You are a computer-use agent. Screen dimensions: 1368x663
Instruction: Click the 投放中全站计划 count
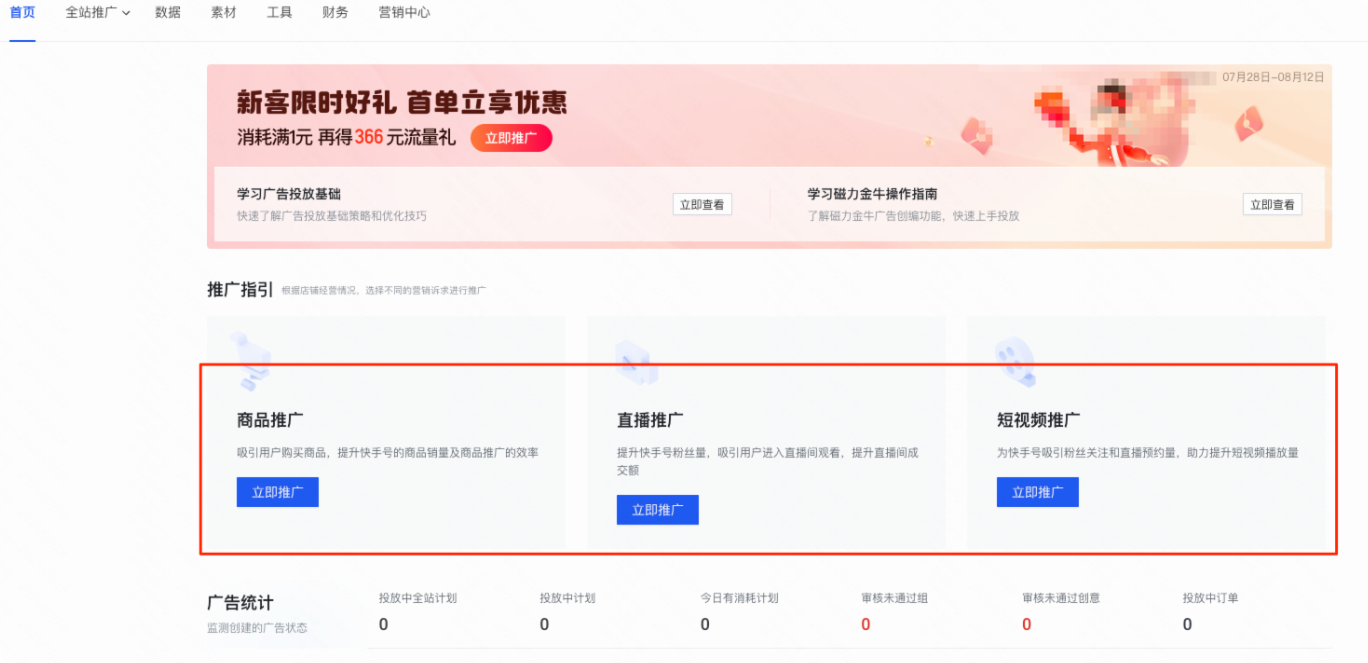tap(384, 624)
